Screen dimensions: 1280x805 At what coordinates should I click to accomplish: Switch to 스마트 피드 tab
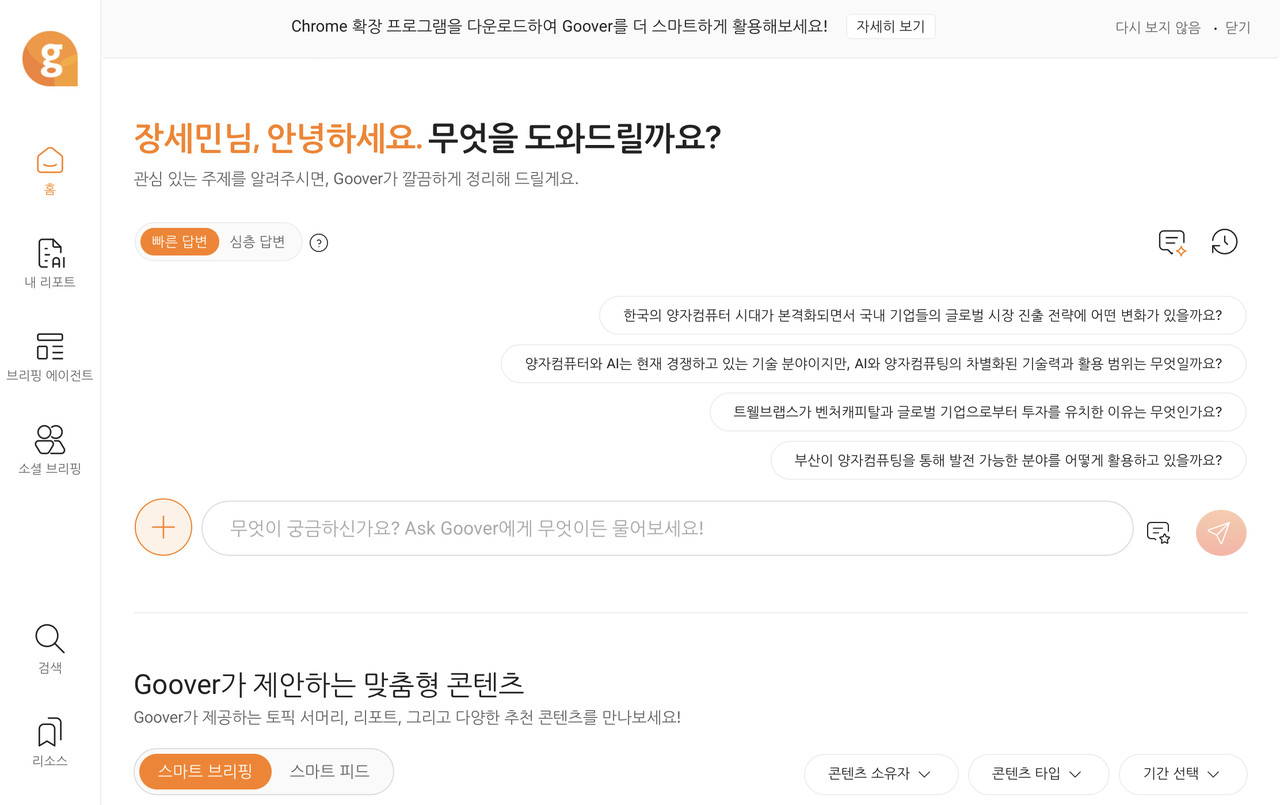[x=330, y=771]
